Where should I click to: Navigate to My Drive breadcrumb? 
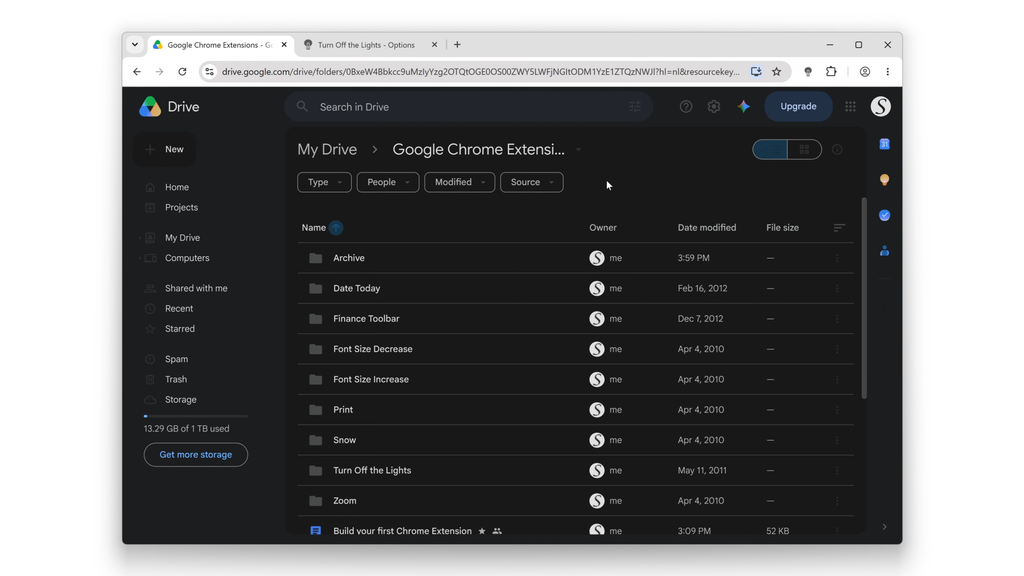(327, 150)
